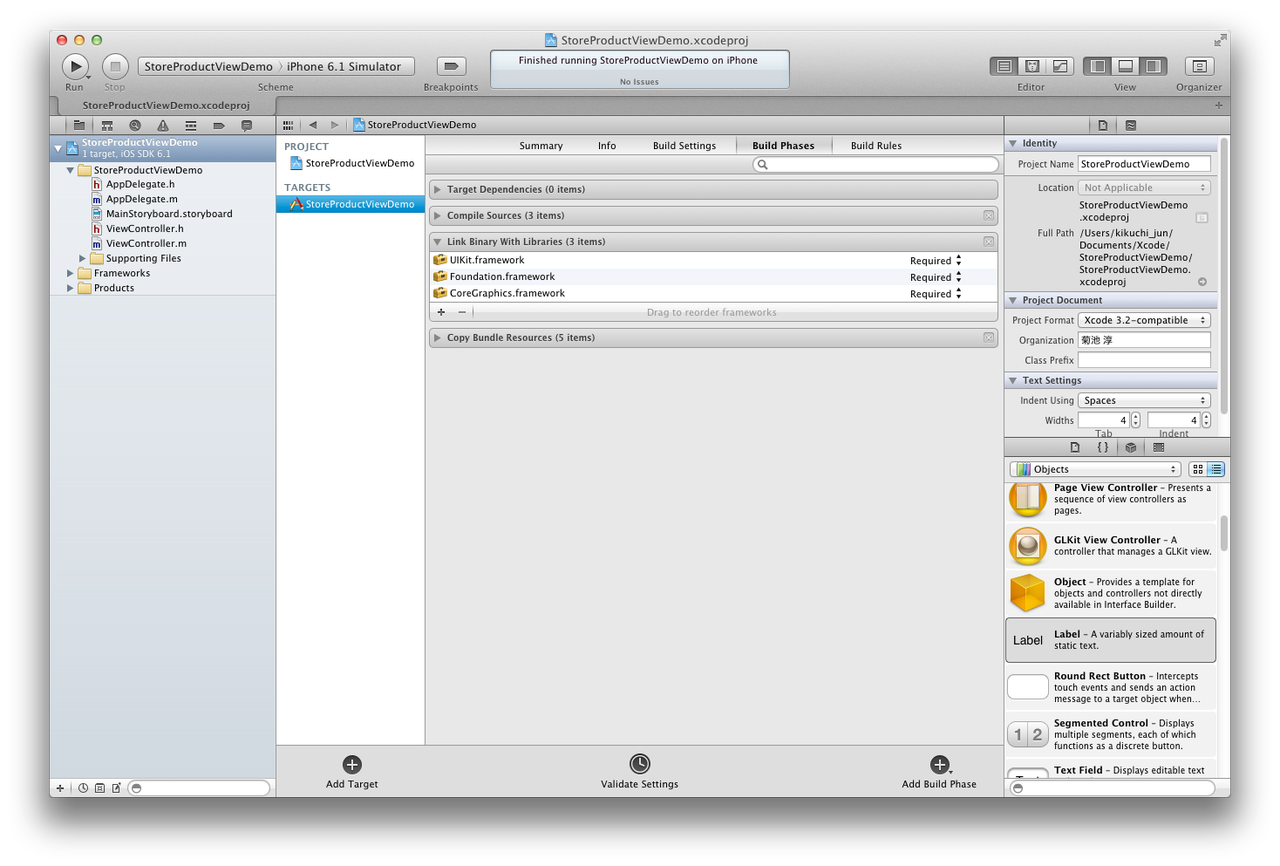Expand Copy Bundle Resources section

(437, 337)
